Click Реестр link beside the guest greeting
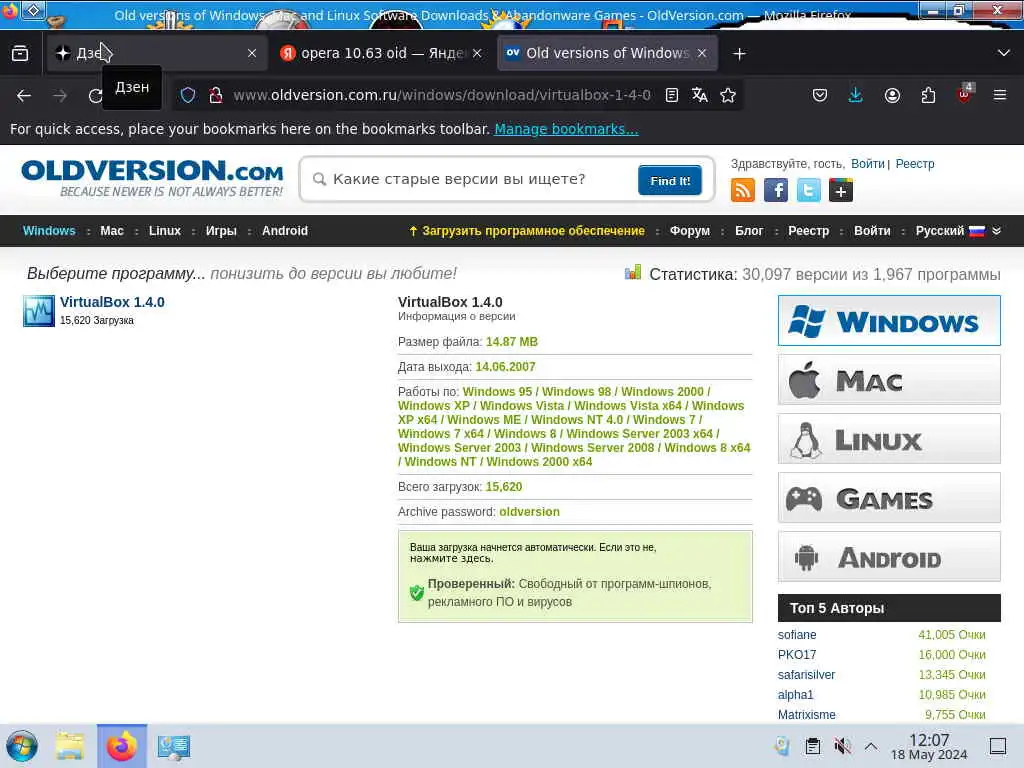This screenshot has width=1024, height=768. (x=915, y=164)
